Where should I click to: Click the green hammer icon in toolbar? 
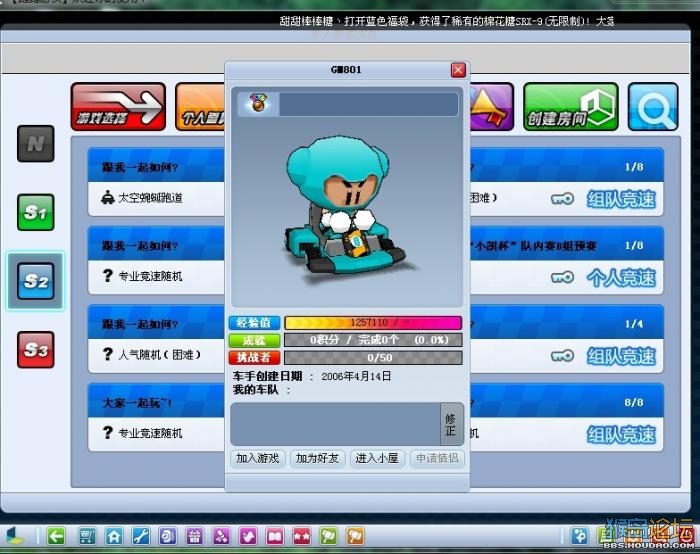pos(329,536)
